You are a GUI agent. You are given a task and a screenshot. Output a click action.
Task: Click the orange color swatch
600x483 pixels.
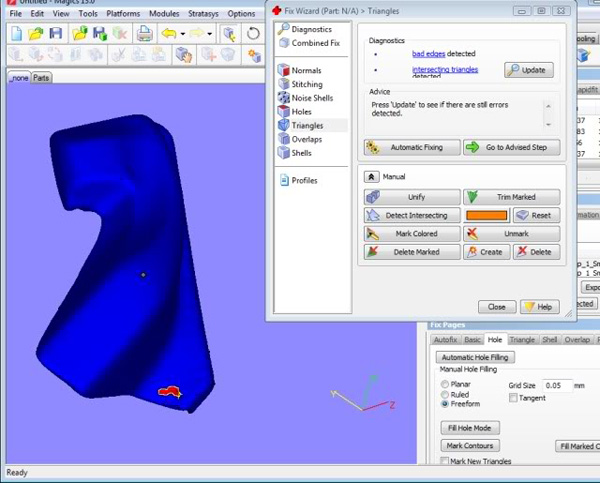(487, 215)
